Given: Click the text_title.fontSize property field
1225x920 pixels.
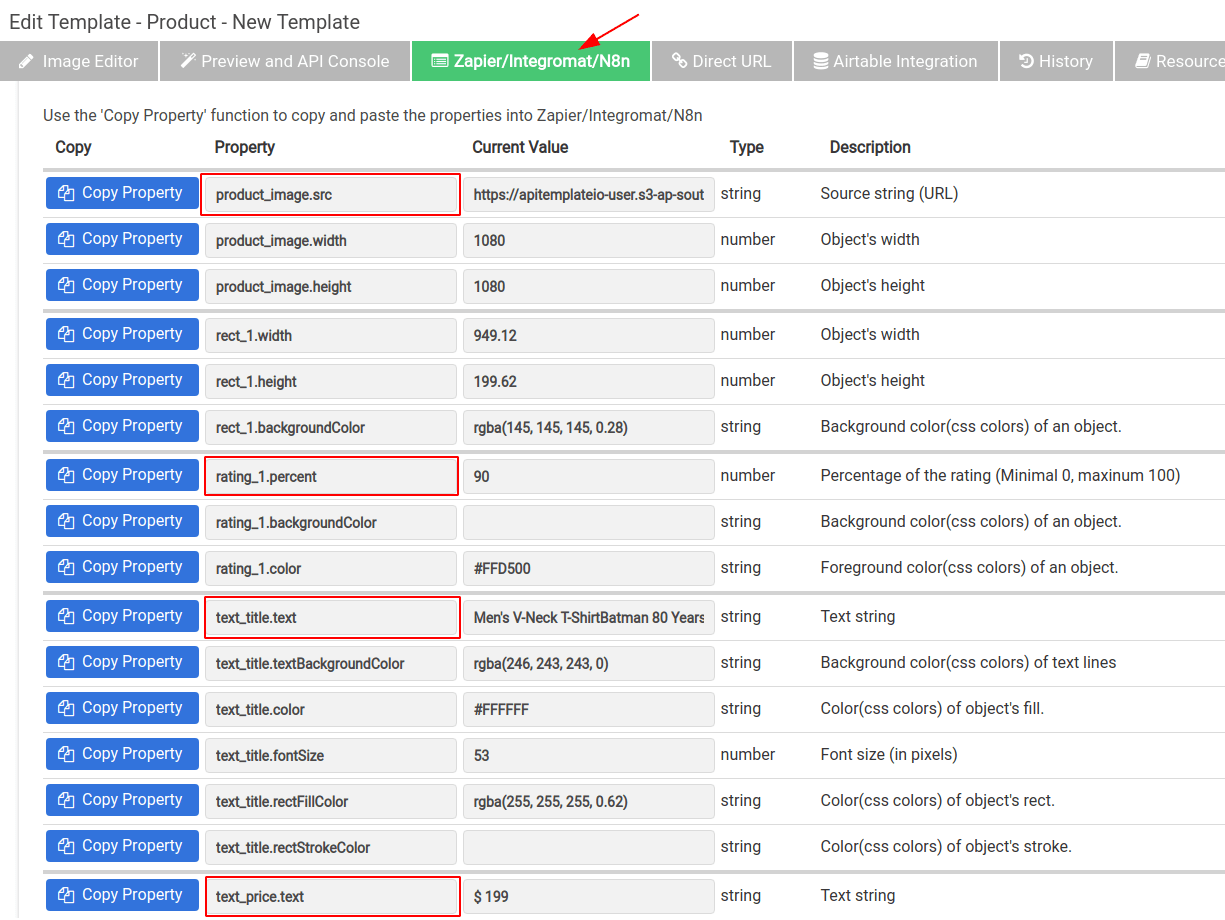Looking at the screenshot, I should pyautogui.click(x=331, y=756).
